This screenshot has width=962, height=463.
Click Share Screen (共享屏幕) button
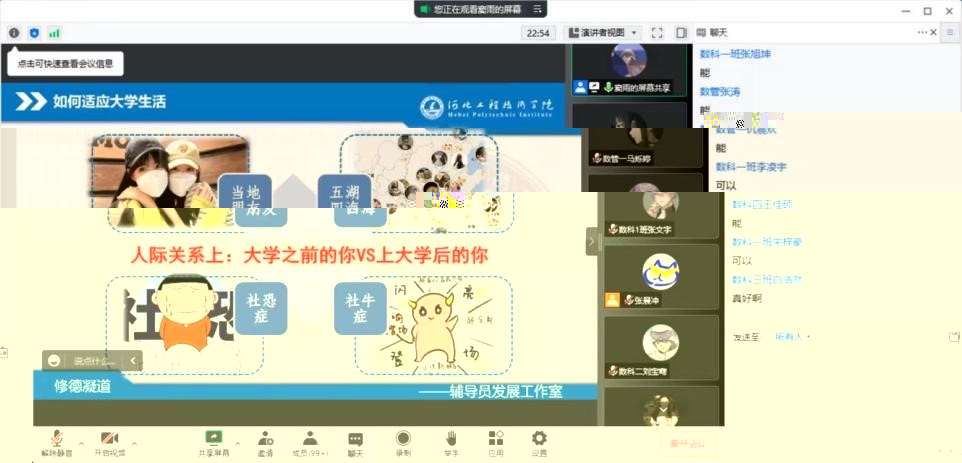tap(213, 443)
